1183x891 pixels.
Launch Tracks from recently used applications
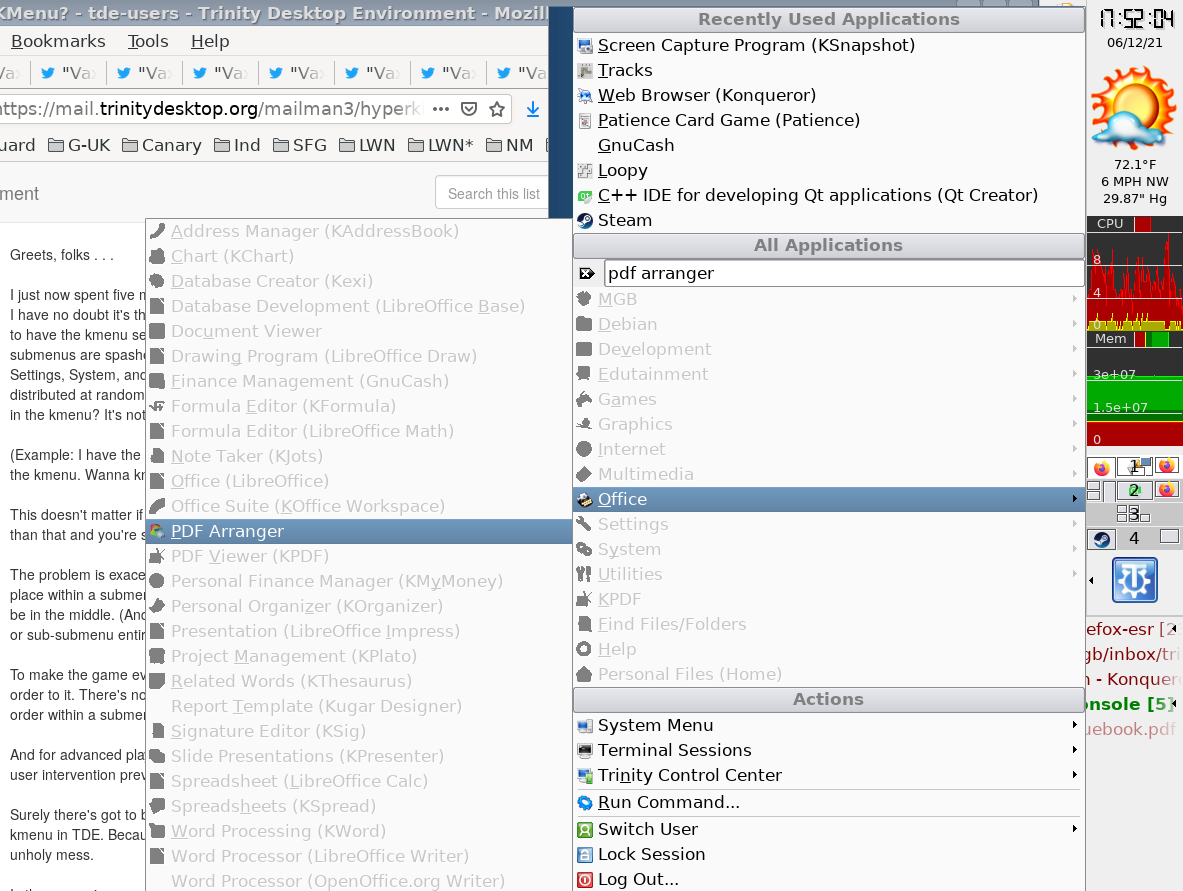tap(828, 70)
